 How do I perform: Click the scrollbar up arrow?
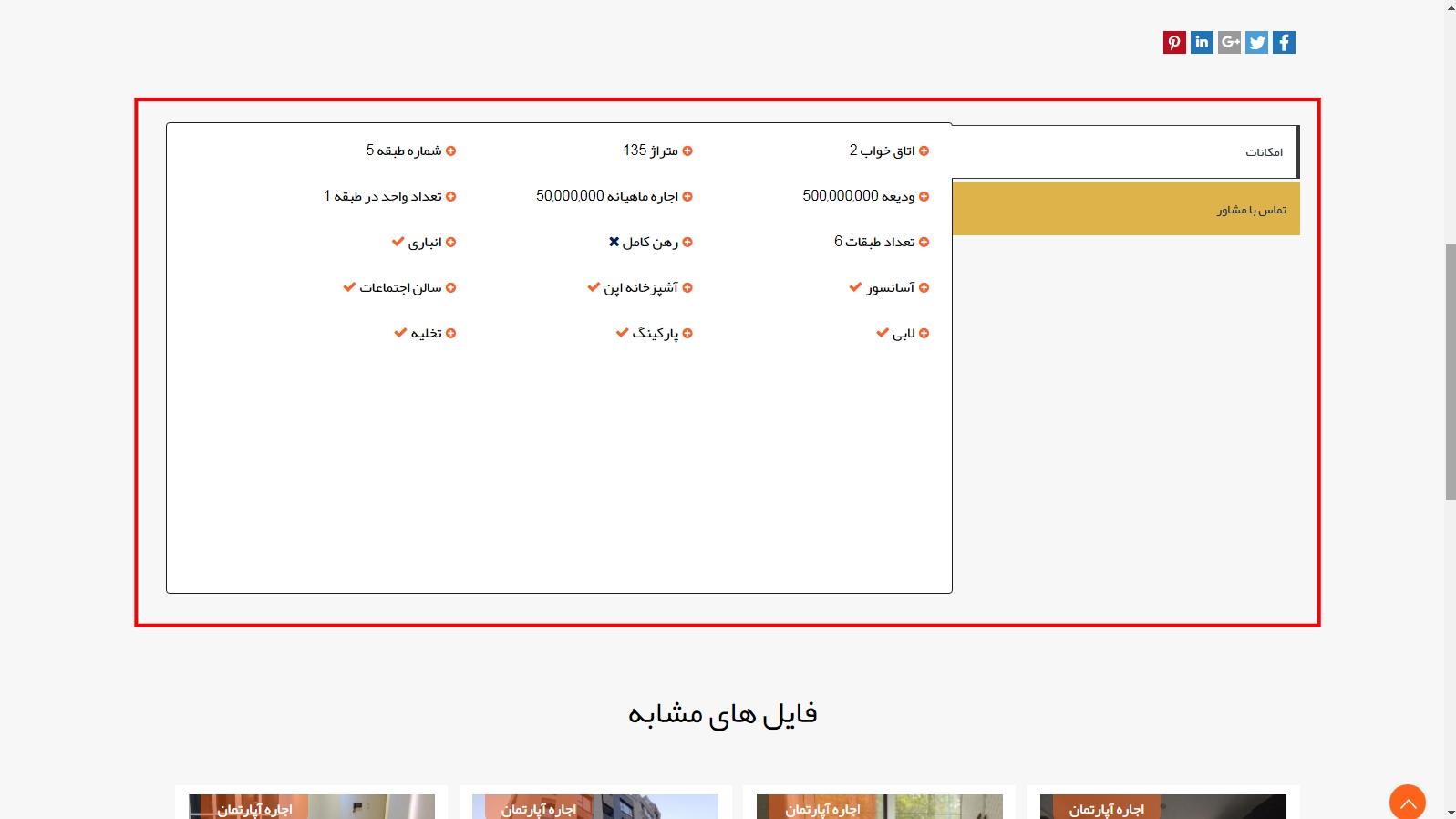pyautogui.click(x=1451, y=7)
